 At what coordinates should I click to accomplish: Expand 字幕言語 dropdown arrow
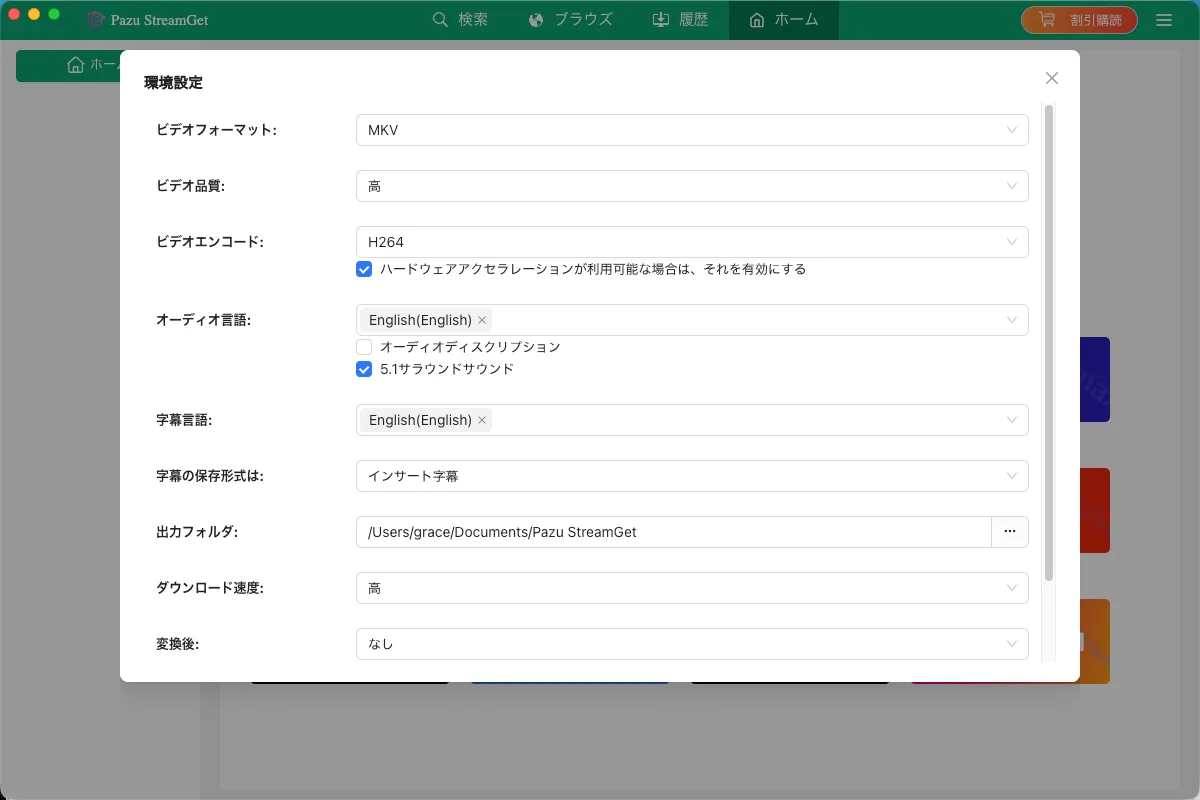(x=1012, y=420)
